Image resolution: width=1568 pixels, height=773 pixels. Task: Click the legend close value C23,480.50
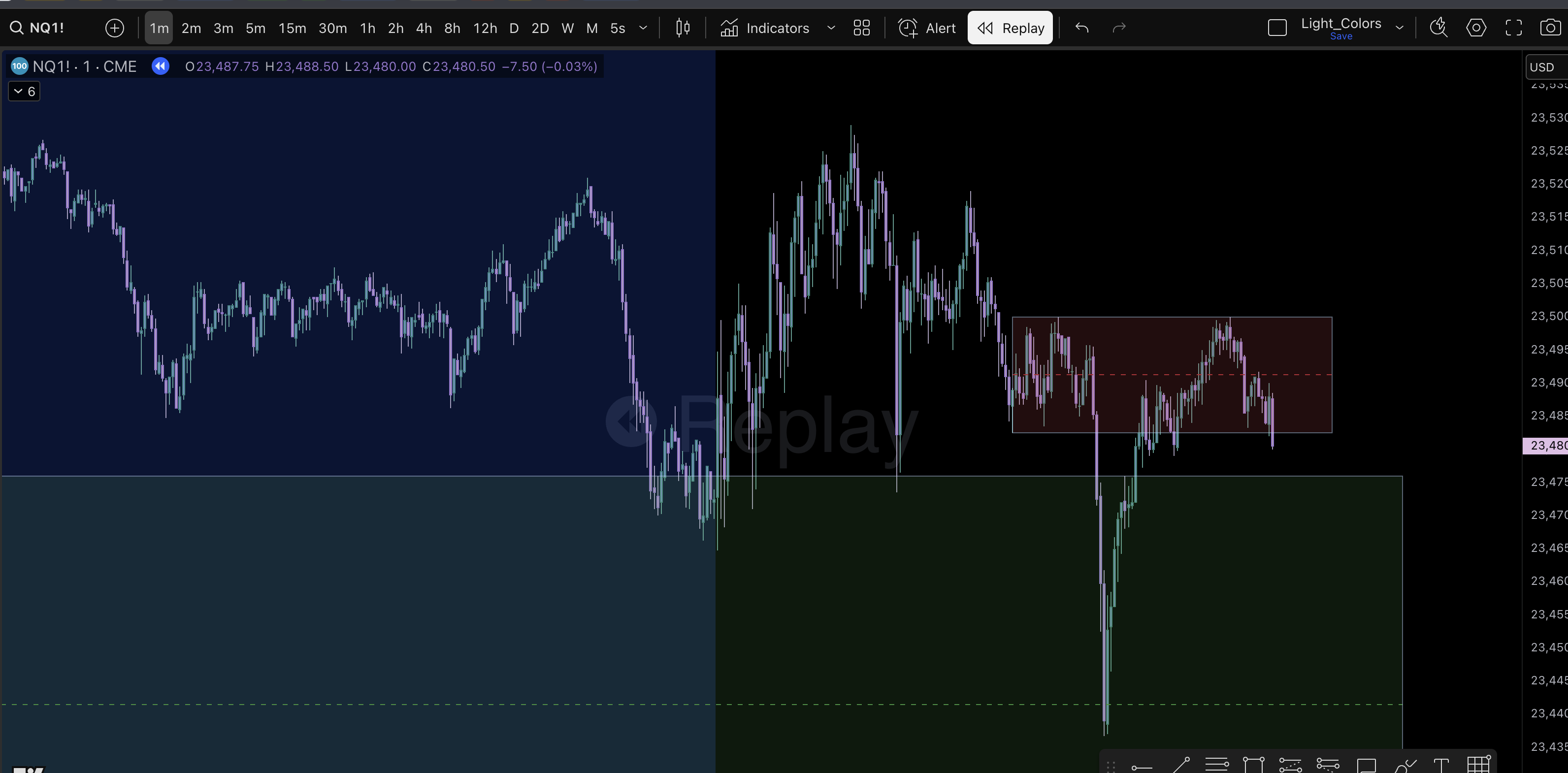pyautogui.click(x=459, y=66)
